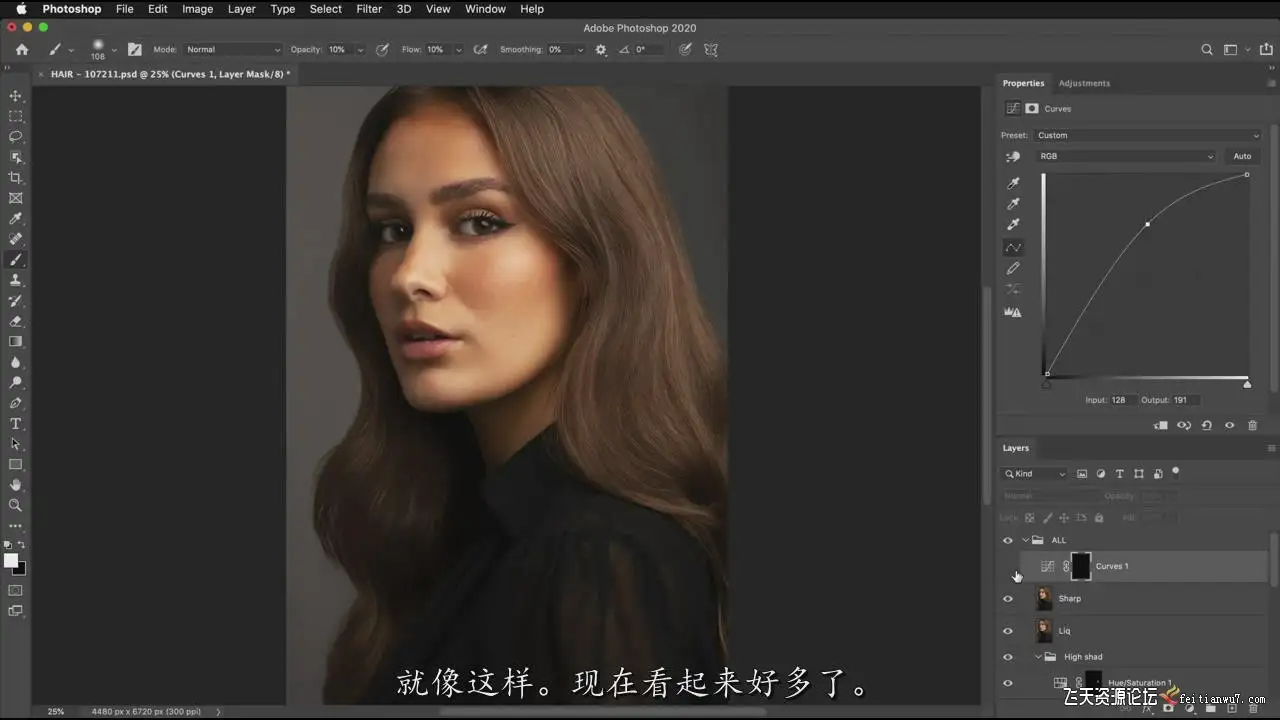Click the Home icon in options bar
The height and width of the screenshot is (720, 1280).
[x=22, y=49]
